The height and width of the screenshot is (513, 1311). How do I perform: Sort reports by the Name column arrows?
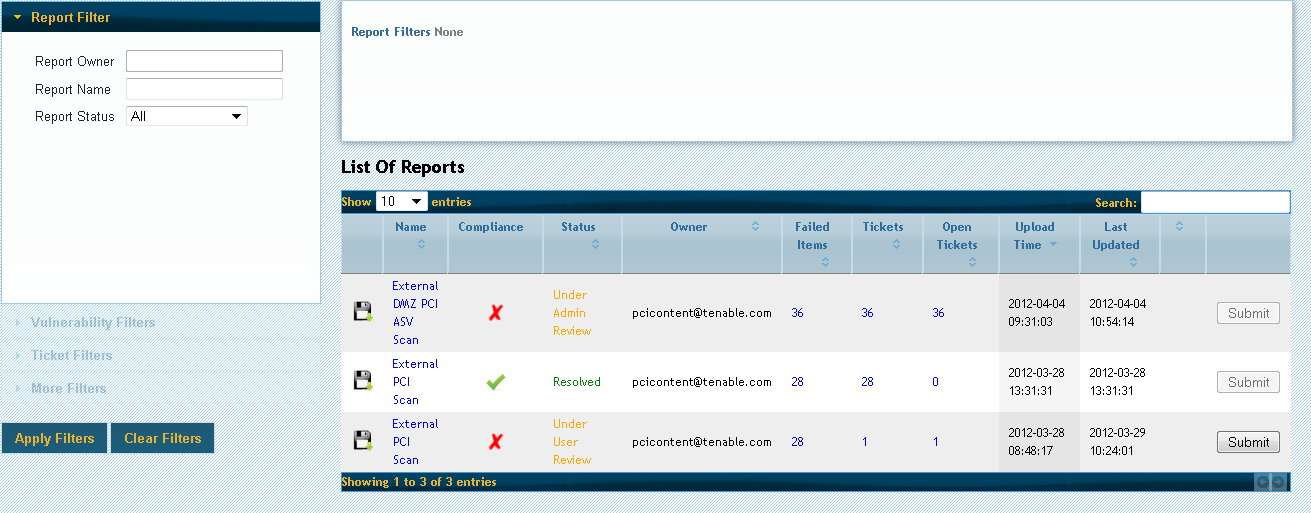pos(421,244)
